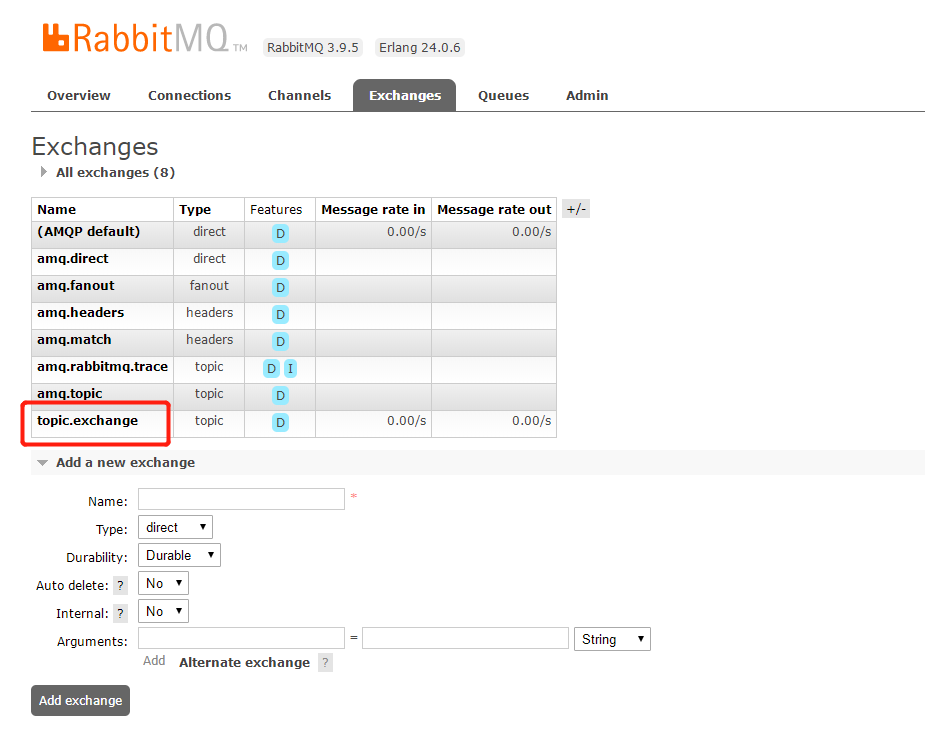Viewport: 925px width, 730px height.
Task: Open the Internal help icon
Action: tap(120, 612)
